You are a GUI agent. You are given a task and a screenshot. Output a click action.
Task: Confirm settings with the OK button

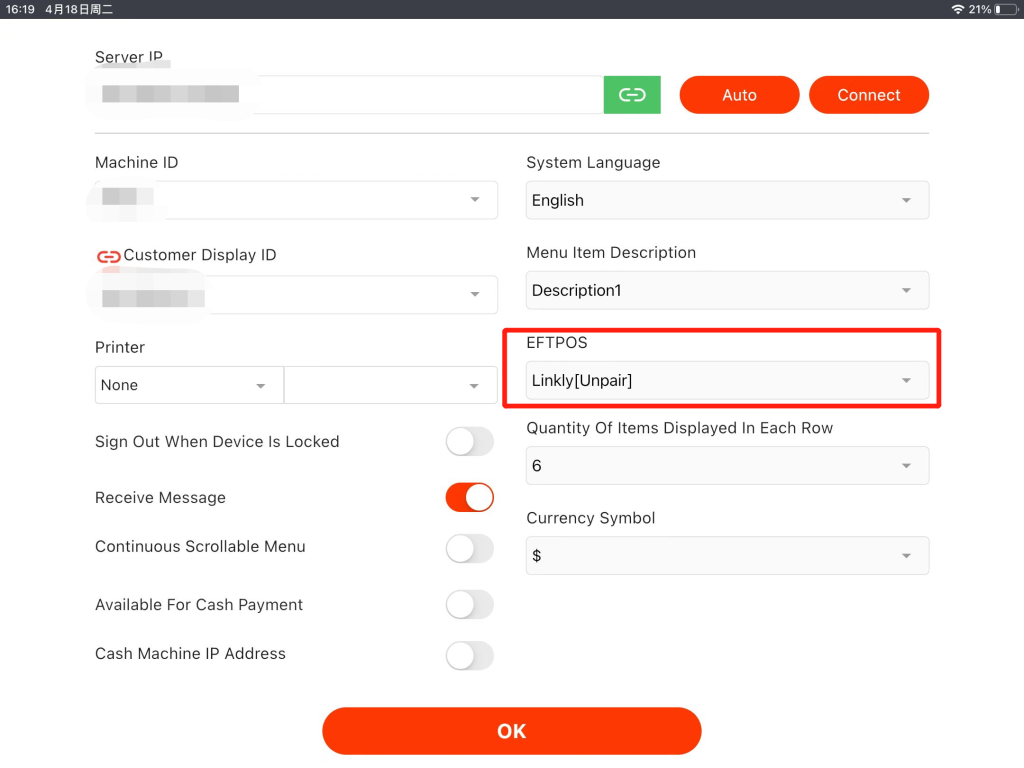pyautogui.click(x=511, y=731)
